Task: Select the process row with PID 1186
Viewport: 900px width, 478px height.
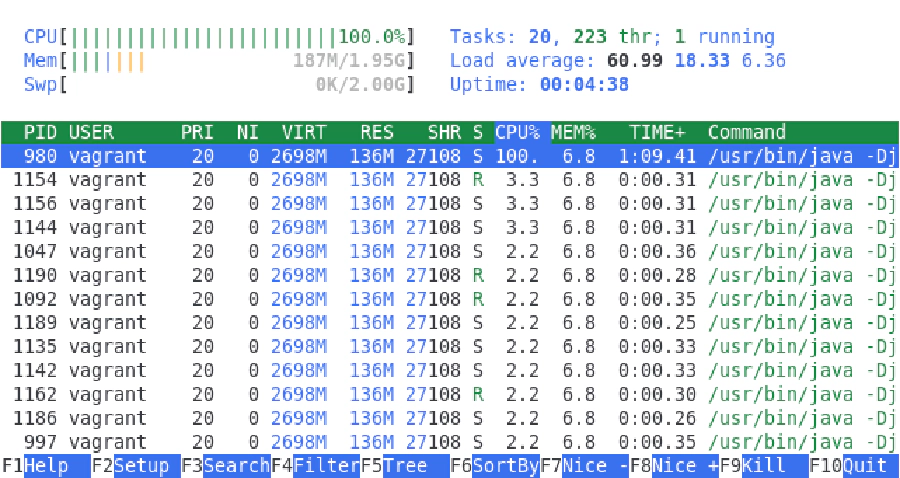Action: 450,418
